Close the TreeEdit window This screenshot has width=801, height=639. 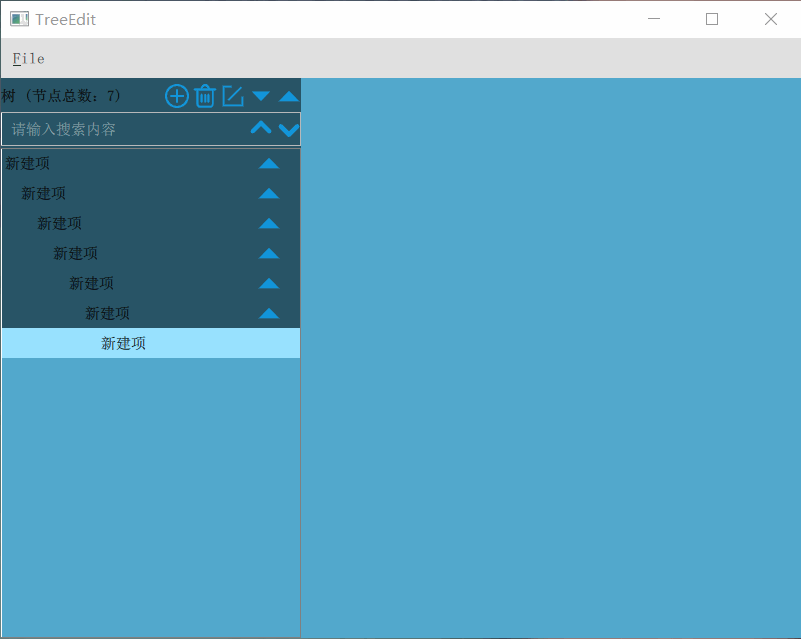coord(771,19)
